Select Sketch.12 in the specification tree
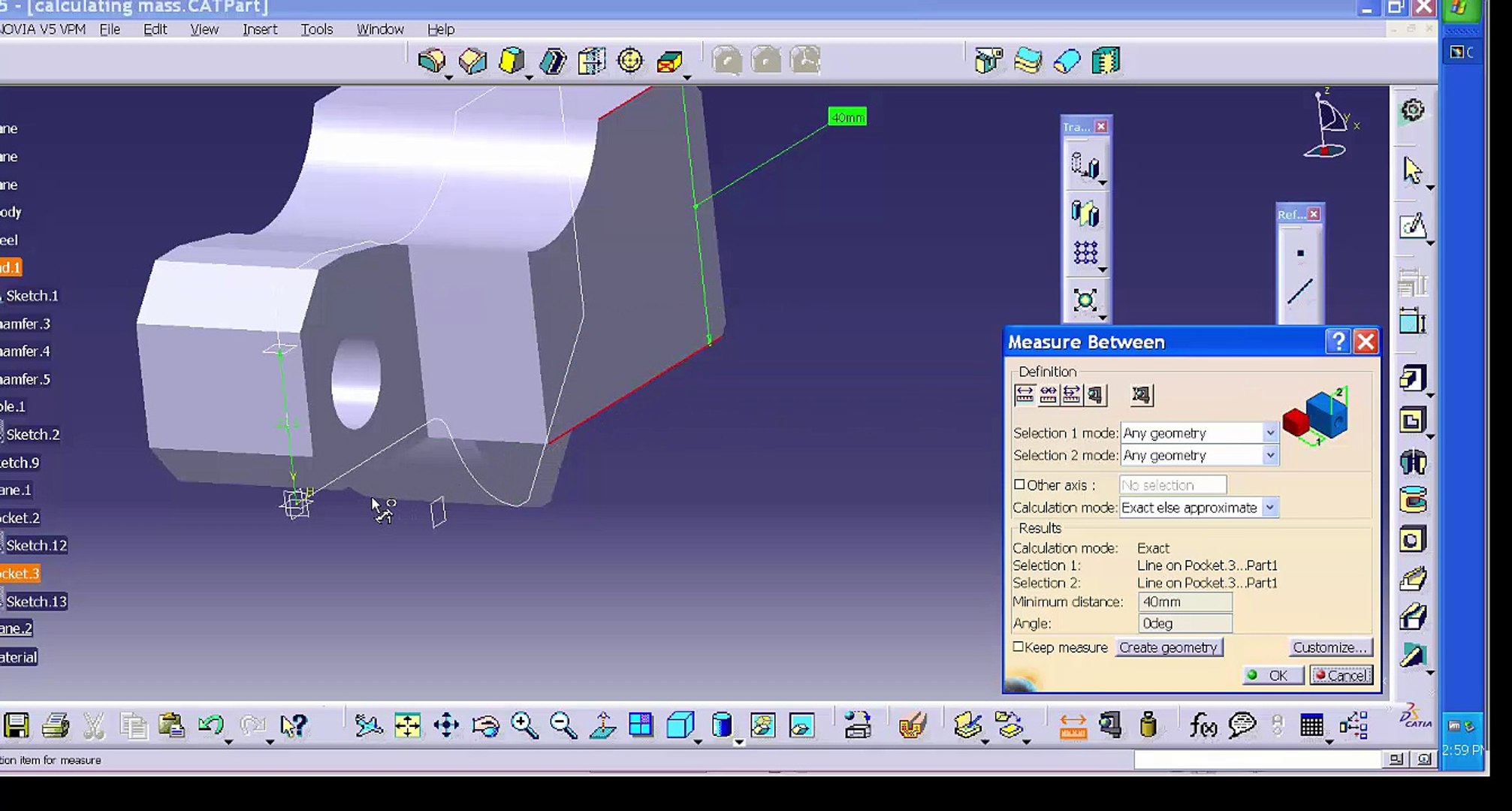Screen dimensions: 1512x811 click(x=36, y=545)
